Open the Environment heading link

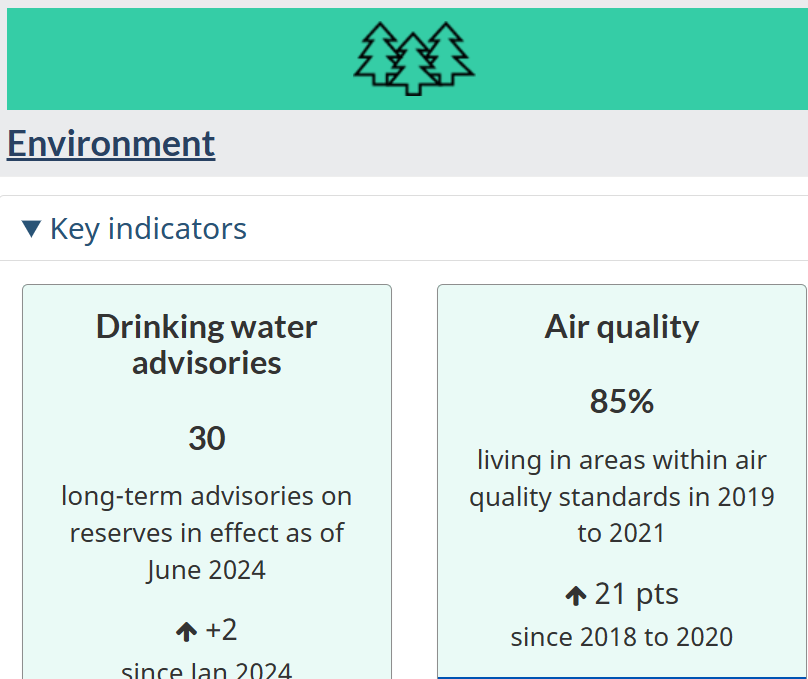click(111, 143)
